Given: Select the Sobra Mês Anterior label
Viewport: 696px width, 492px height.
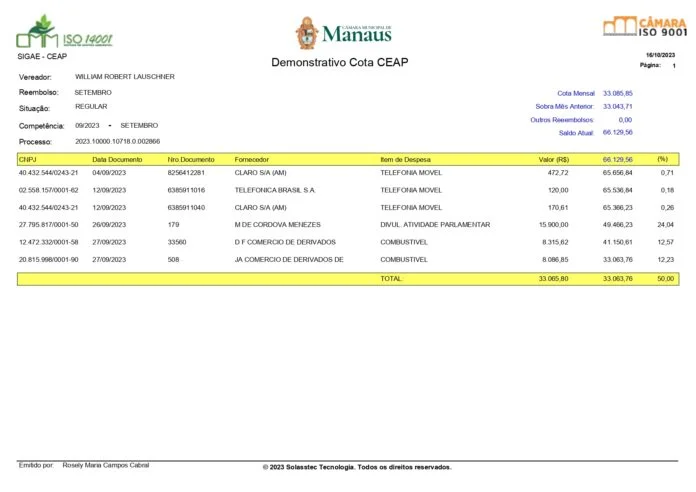Looking at the screenshot, I should (565, 106).
